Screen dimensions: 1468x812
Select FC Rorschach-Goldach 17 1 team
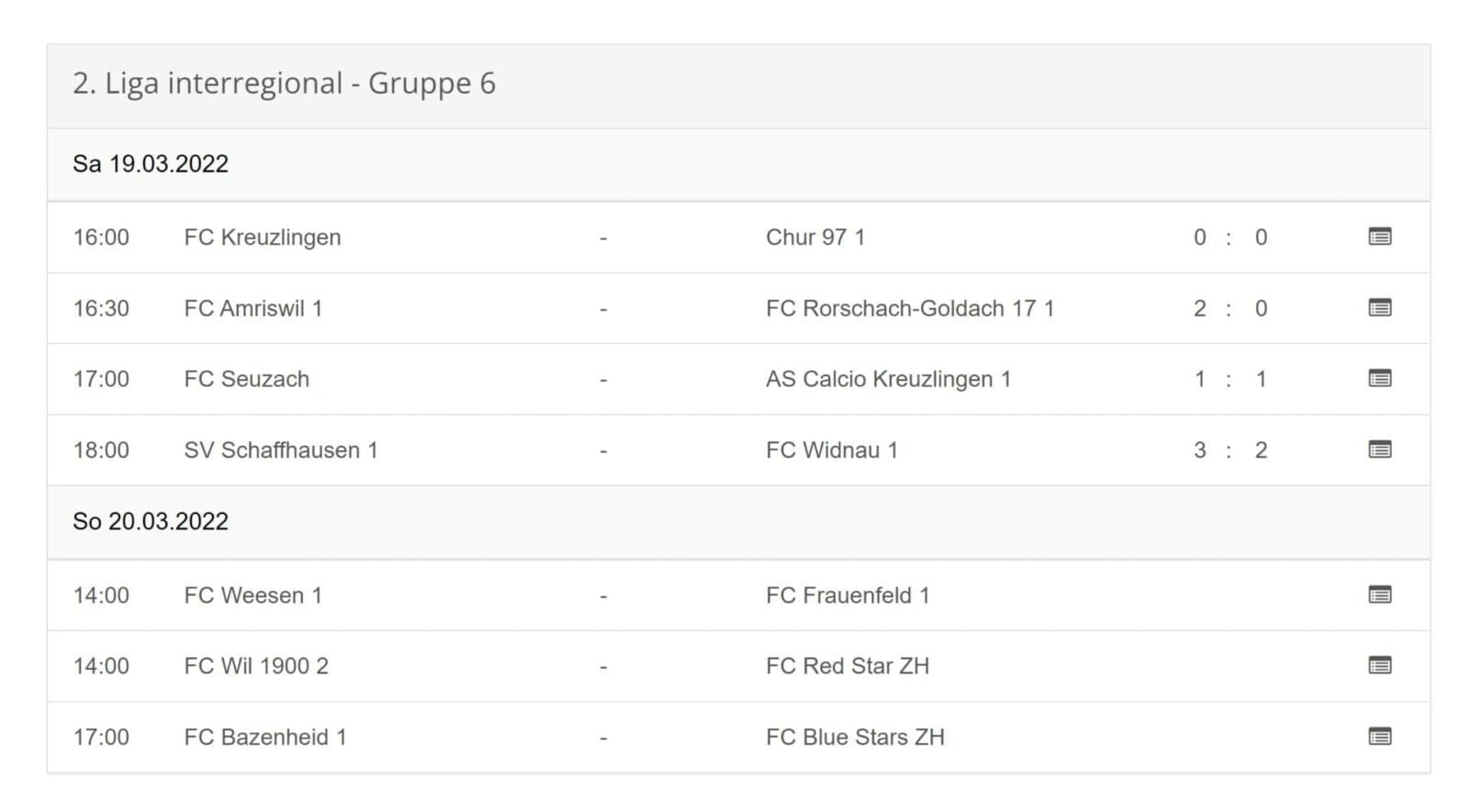tap(909, 308)
